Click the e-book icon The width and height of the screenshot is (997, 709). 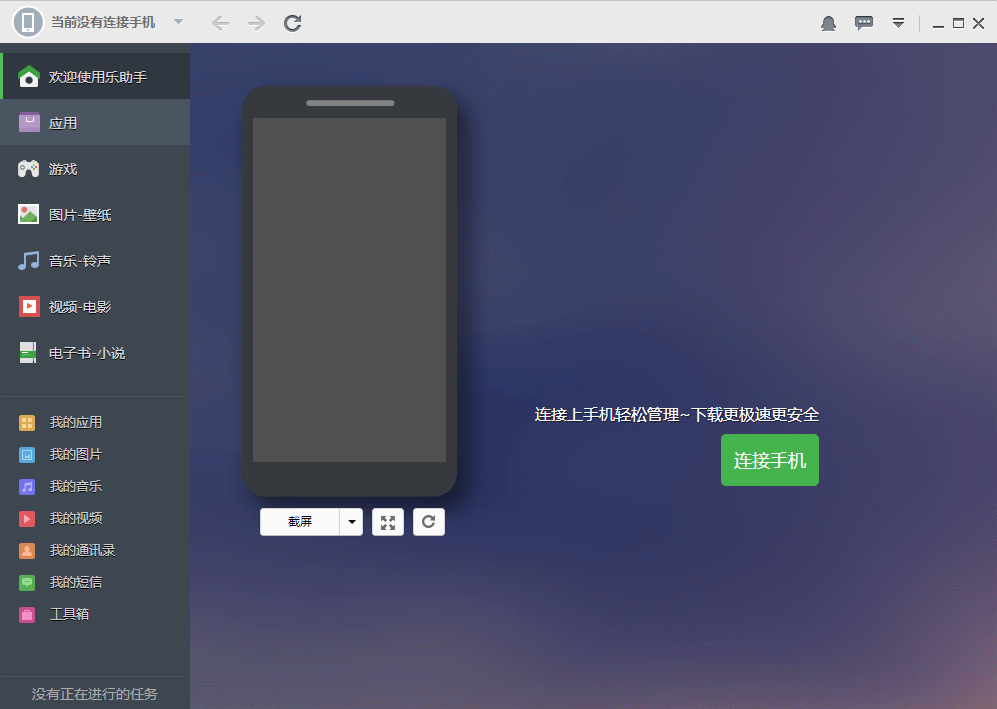[28, 352]
